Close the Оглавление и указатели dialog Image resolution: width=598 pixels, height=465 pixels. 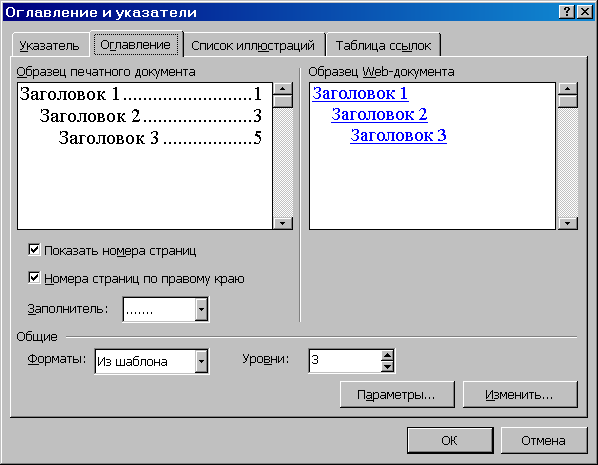[x=584, y=12]
